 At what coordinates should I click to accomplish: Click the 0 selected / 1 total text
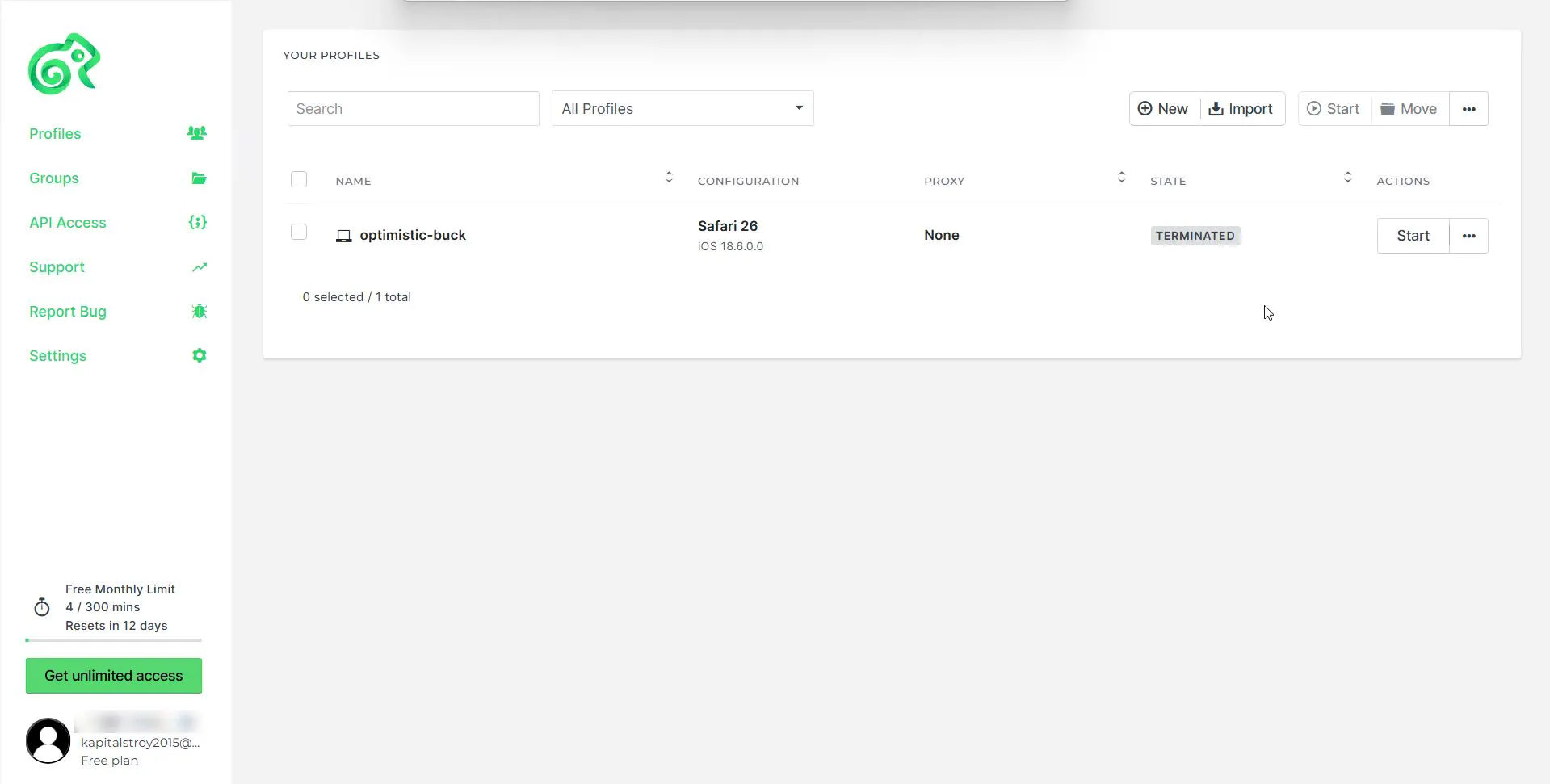click(x=357, y=297)
